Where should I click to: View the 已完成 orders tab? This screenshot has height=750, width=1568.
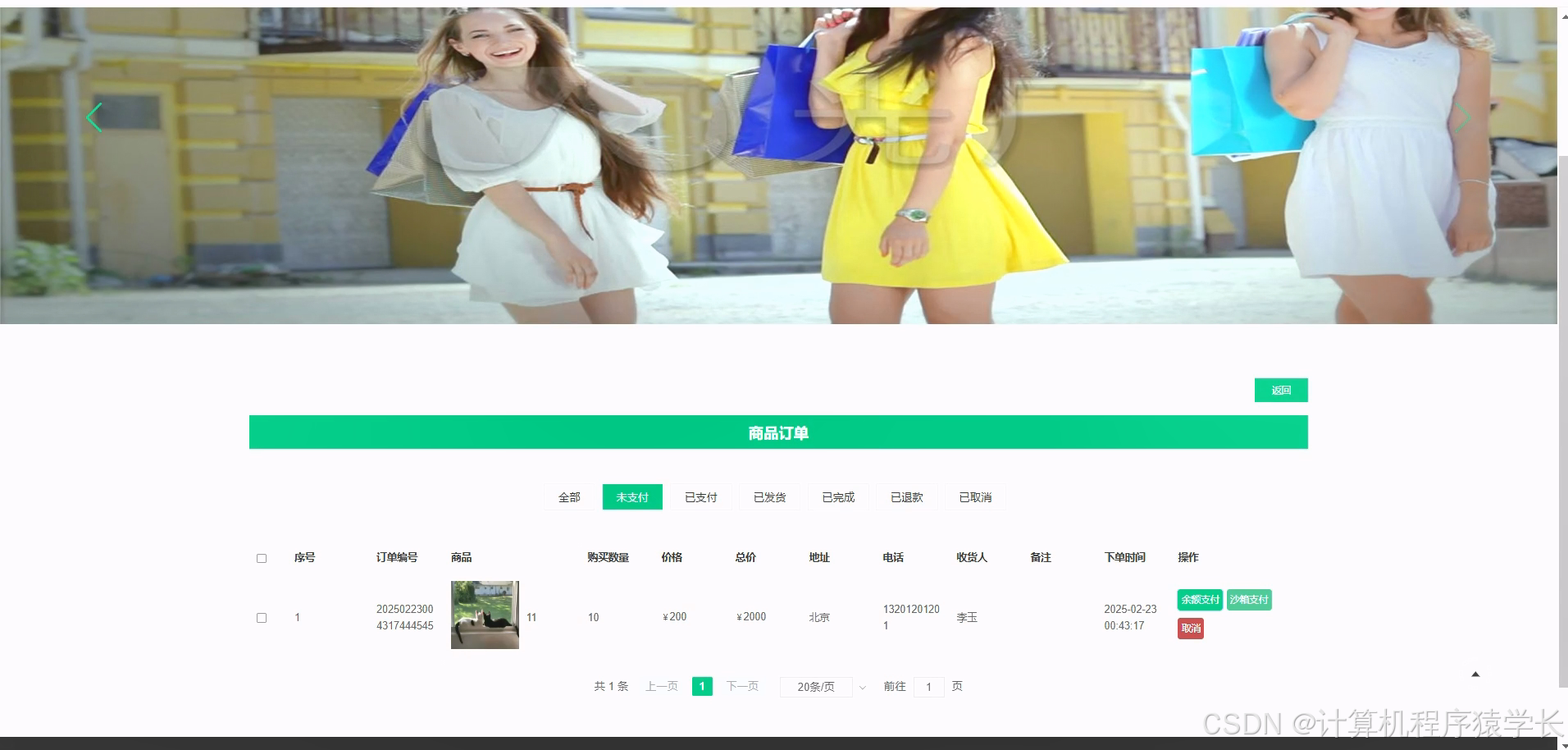point(838,497)
